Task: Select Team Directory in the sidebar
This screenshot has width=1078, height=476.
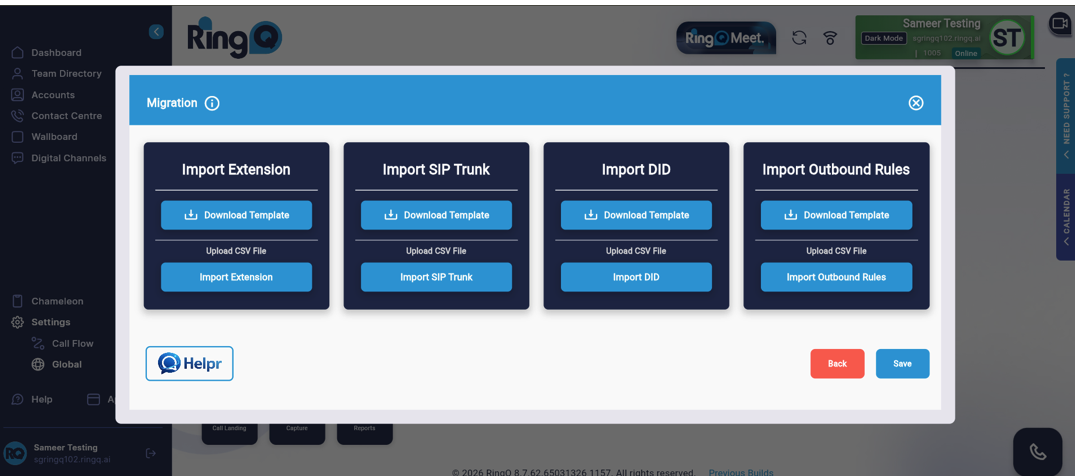Action: click(x=67, y=74)
